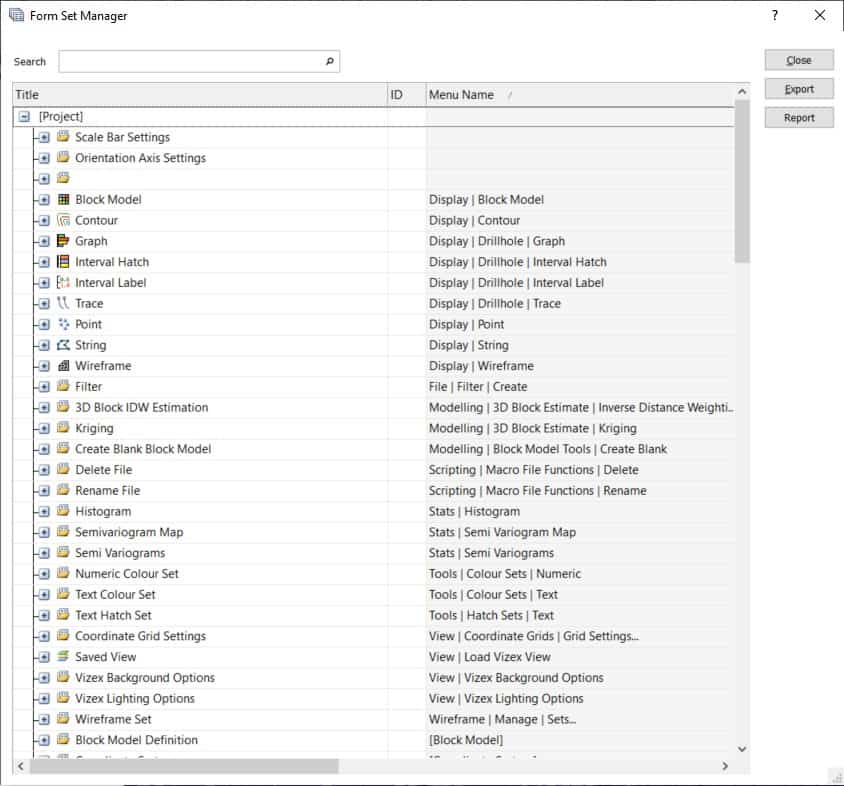Click the drillhole Trace icon

(x=64, y=303)
